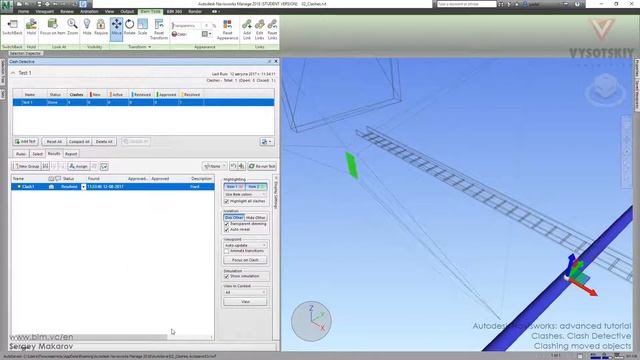
Task: Switch to the Report tab
Action: 71,154
